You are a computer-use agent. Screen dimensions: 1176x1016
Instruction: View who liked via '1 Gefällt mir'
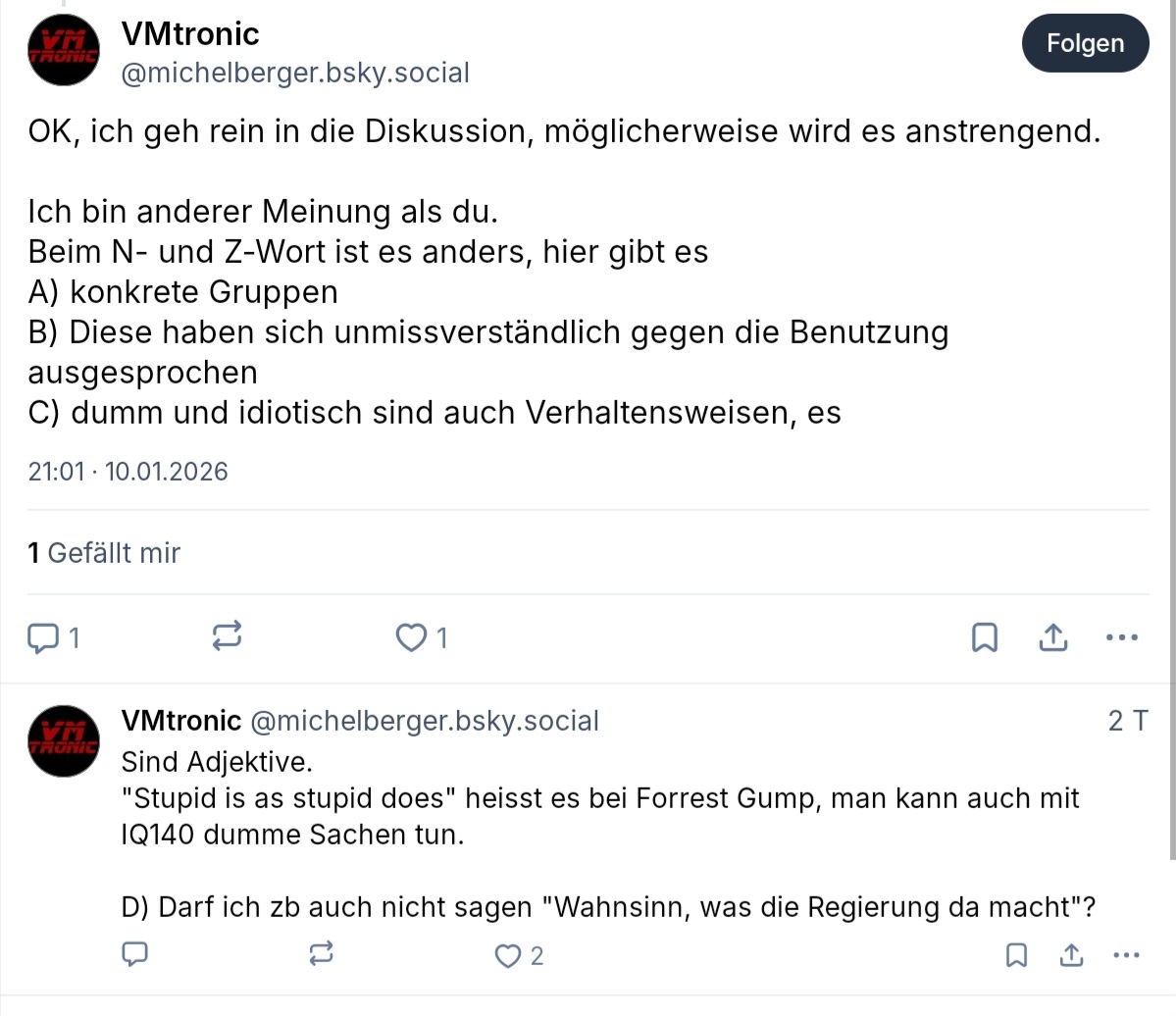click(104, 553)
